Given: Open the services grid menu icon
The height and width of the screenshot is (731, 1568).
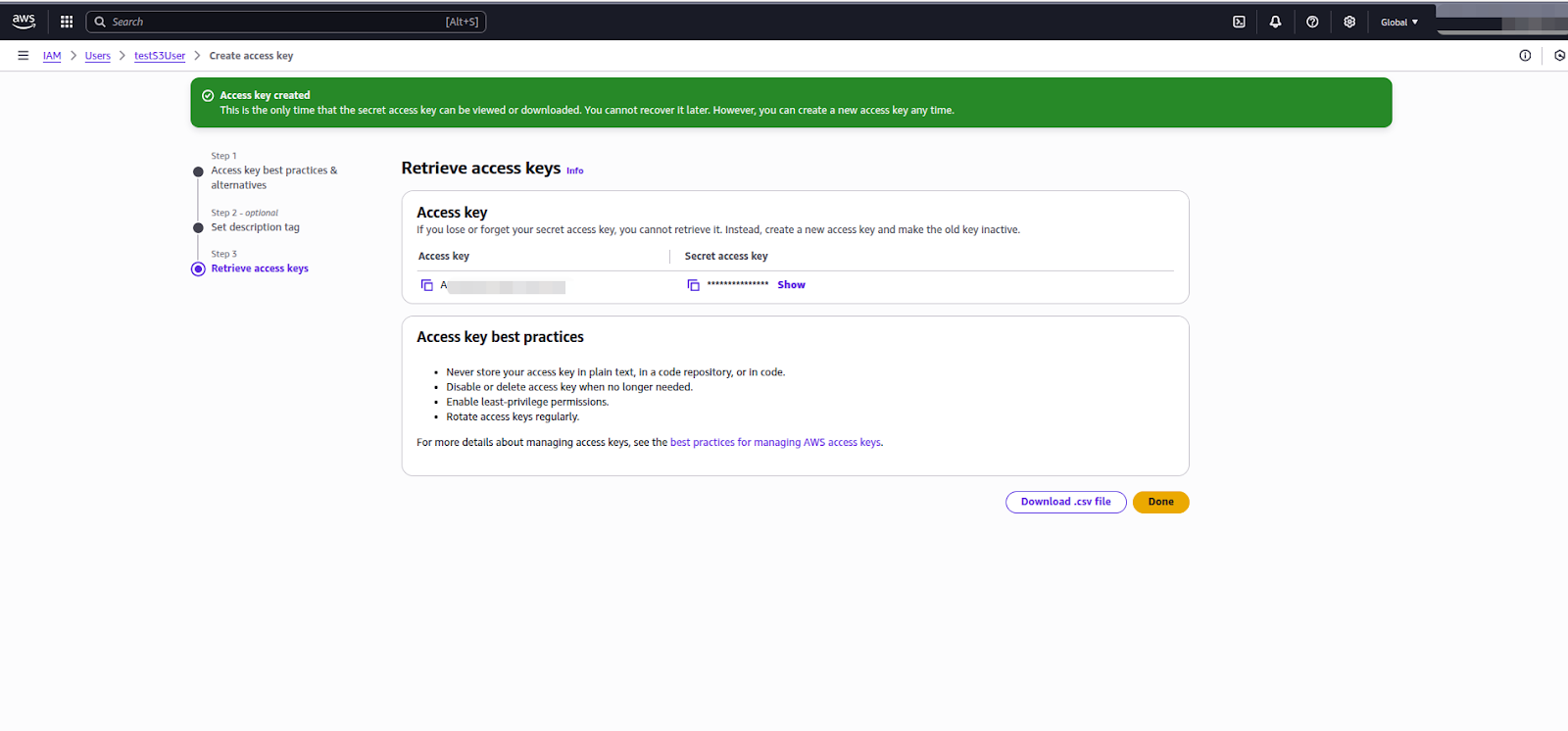Looking at the screenshot, I should (x=67, y=22).
